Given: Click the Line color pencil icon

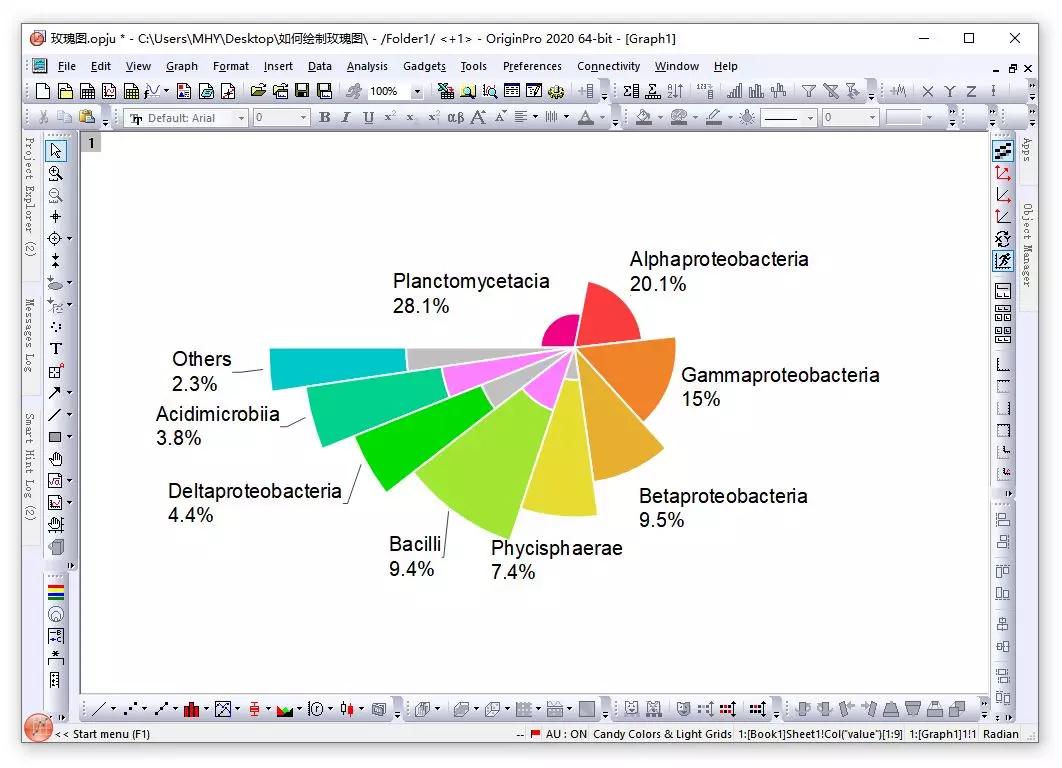Looking at the screenshot, I should pos(713,117).
